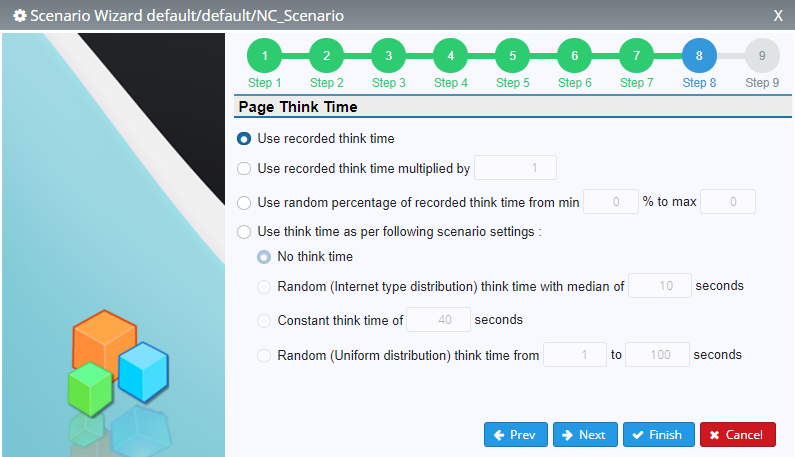Click the max percentage input field

[x=728, y=202]
